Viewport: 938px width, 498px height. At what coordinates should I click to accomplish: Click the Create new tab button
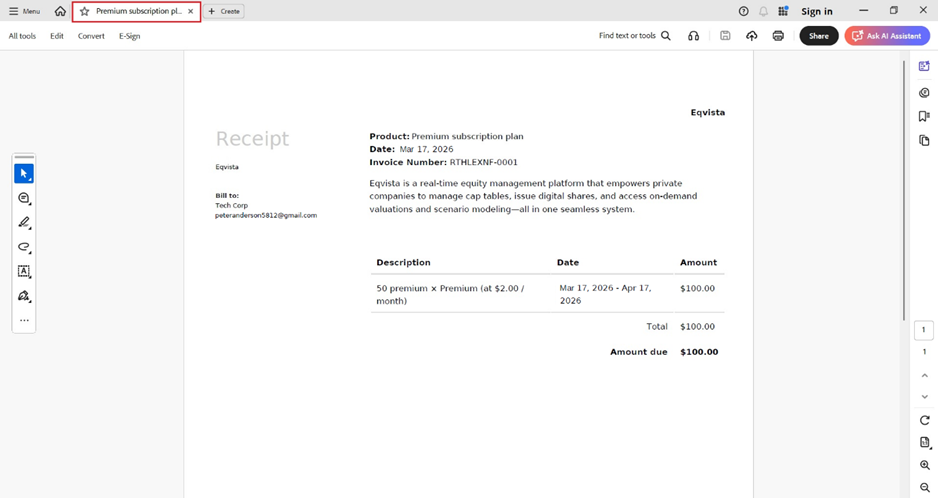click(x=224, y=11)
